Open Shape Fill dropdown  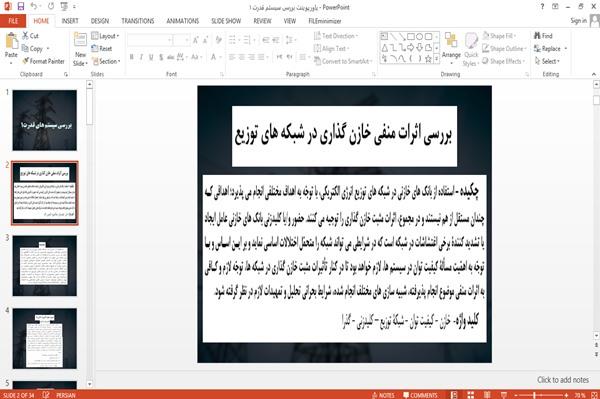(499, 36)
